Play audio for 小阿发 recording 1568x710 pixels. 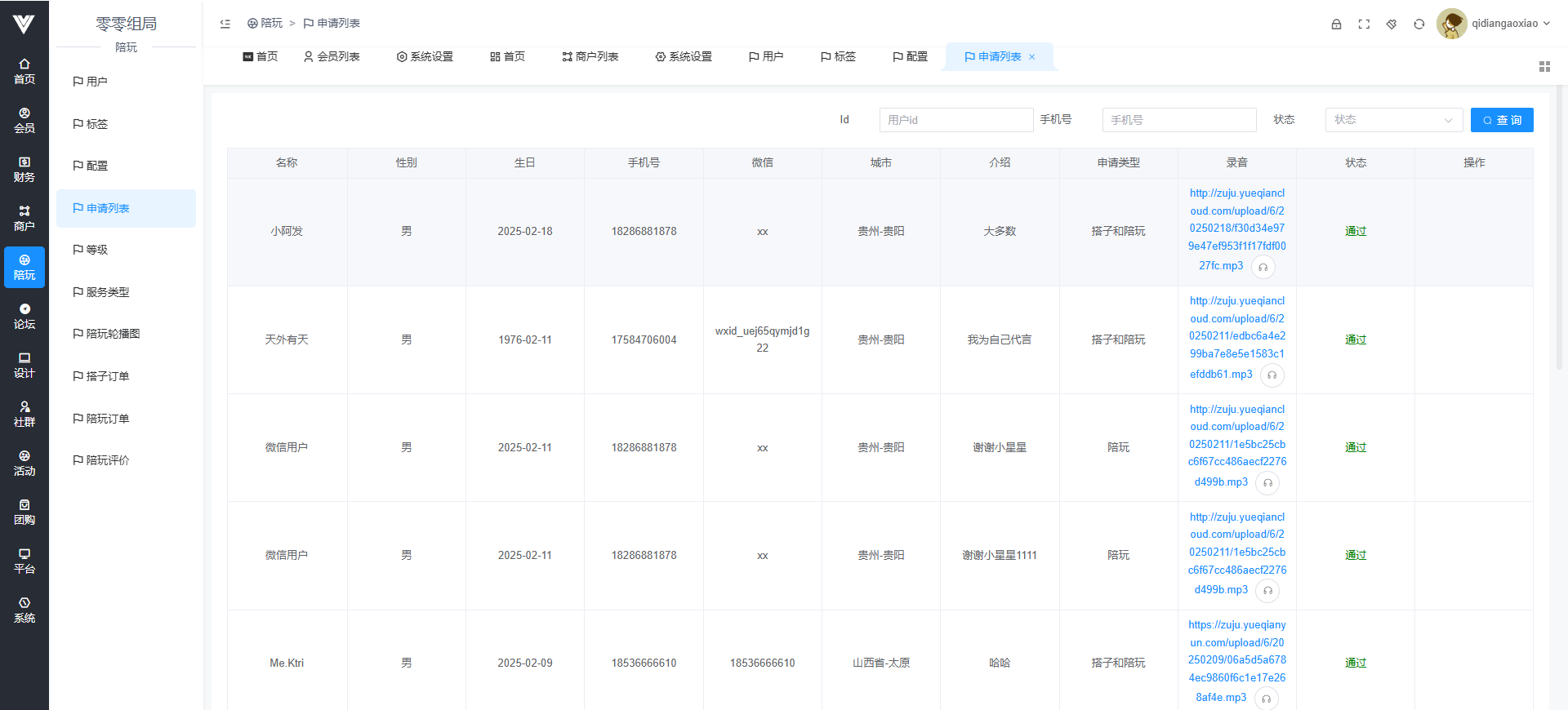pyautogui.click(x=1263, y=267)
